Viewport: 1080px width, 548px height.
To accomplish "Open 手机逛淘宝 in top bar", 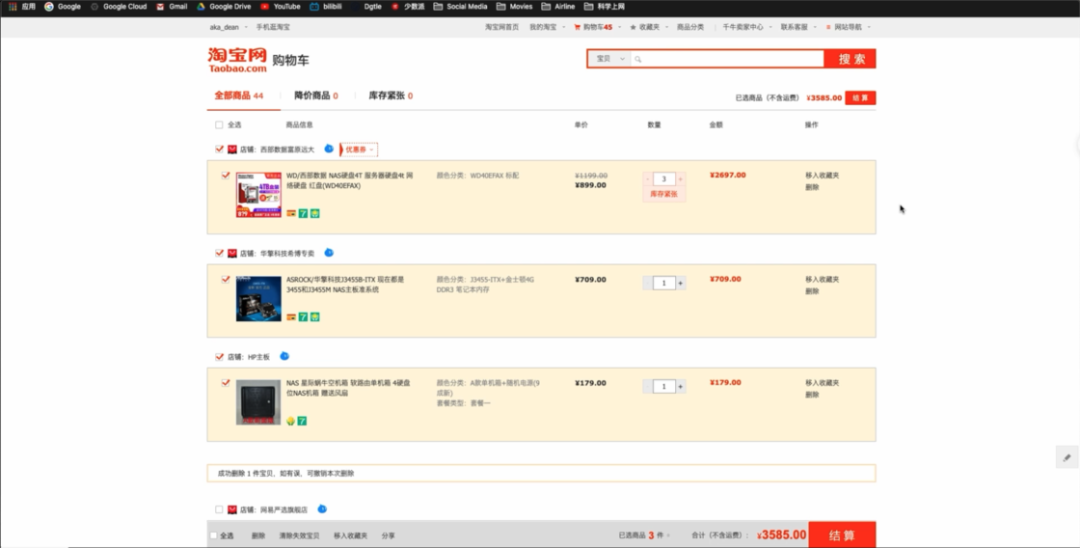I will (x=273, y=27).
